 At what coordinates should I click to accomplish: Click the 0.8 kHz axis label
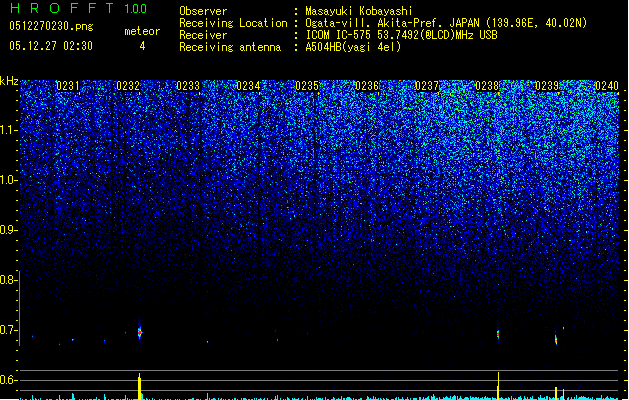point(9,280)
